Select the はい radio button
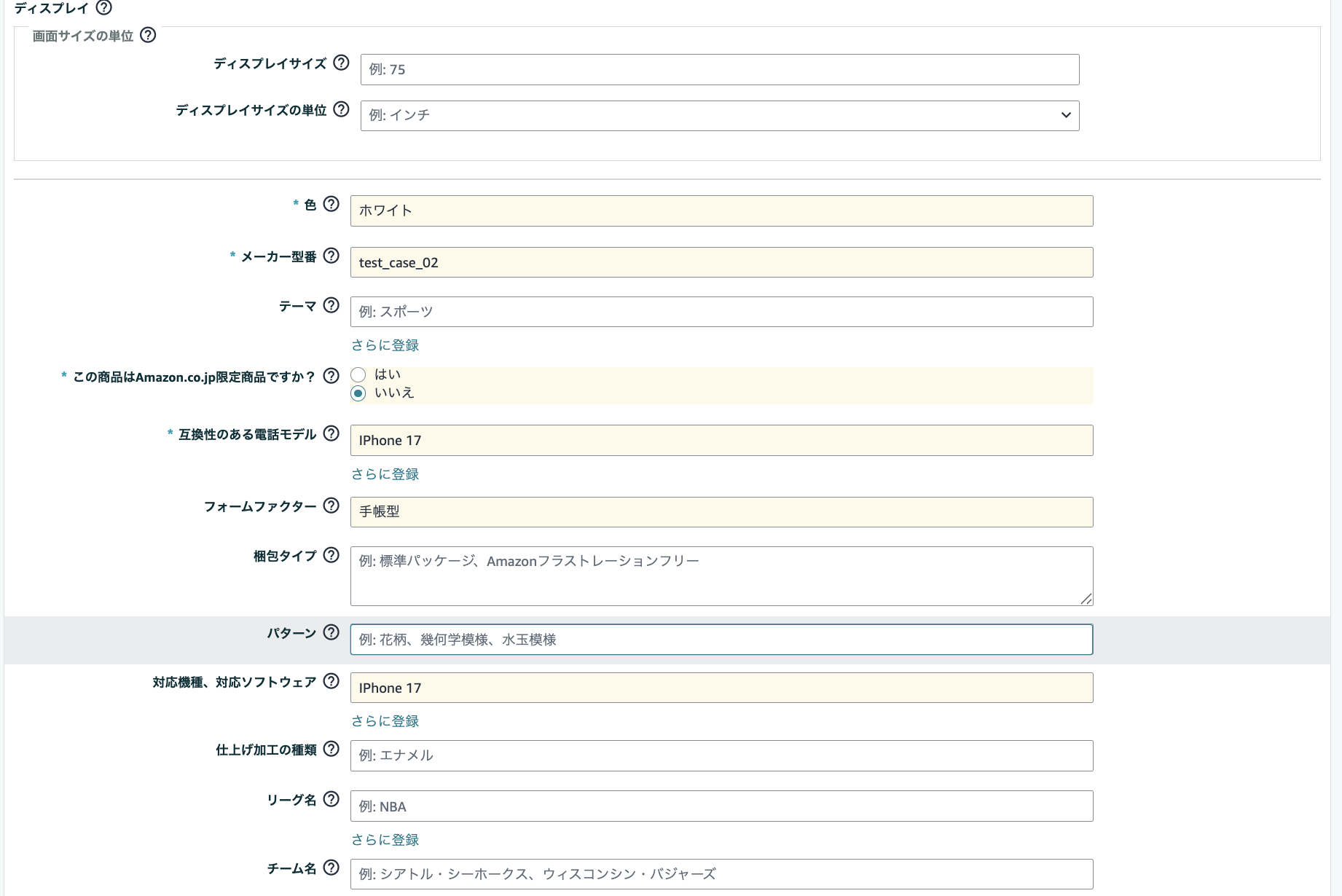The height and width of the screenshot is (896, 1342). [358, 375]
